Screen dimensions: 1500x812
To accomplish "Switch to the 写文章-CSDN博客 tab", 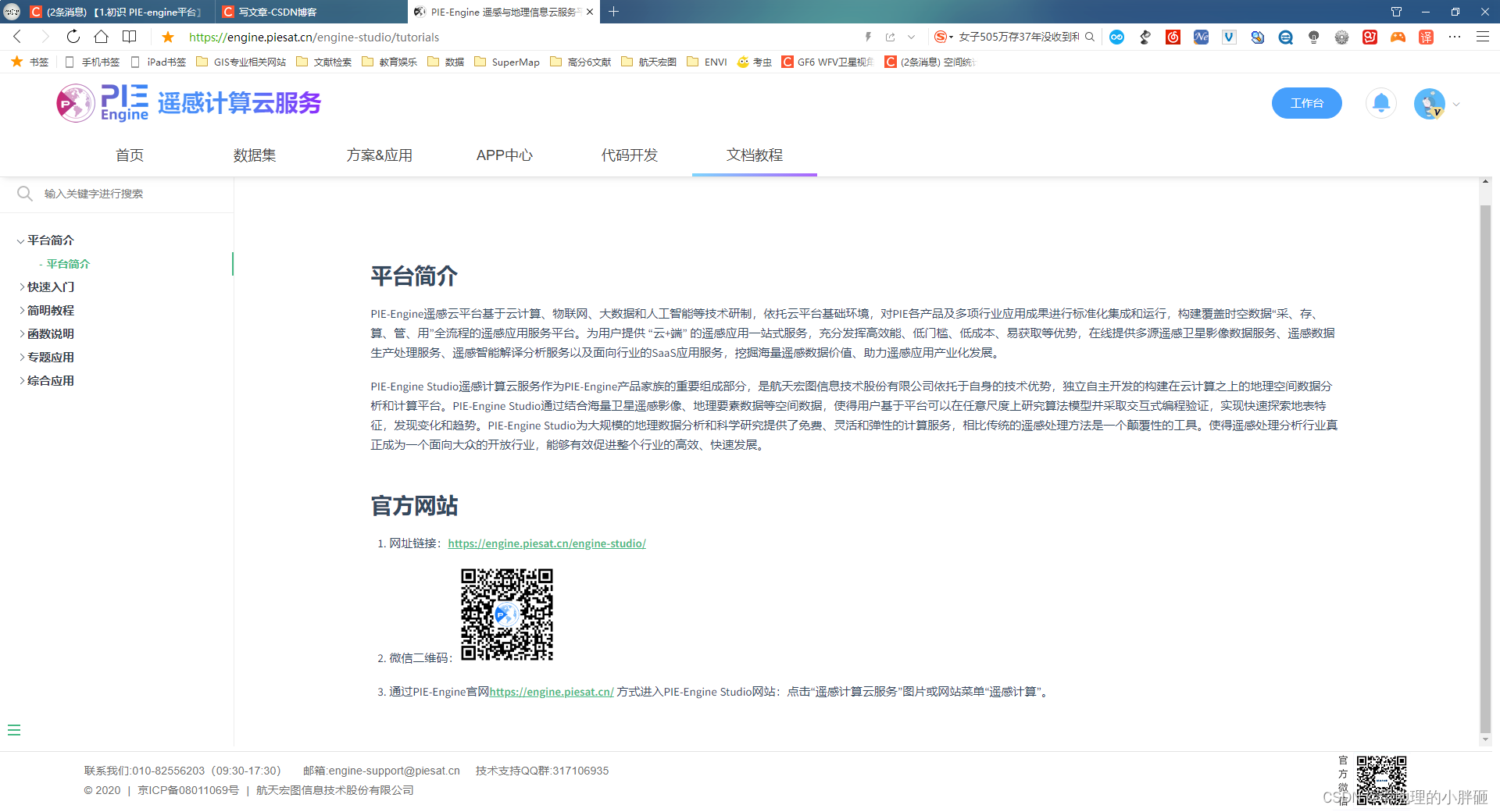I will (311, 12).
